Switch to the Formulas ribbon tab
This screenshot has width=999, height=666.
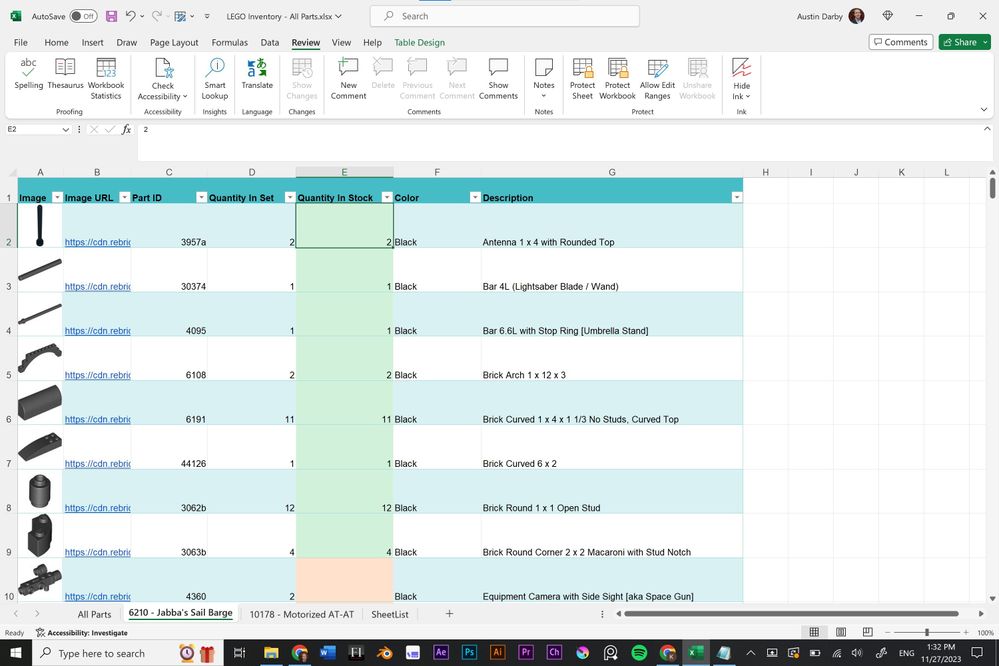click(x=229, y=42)
